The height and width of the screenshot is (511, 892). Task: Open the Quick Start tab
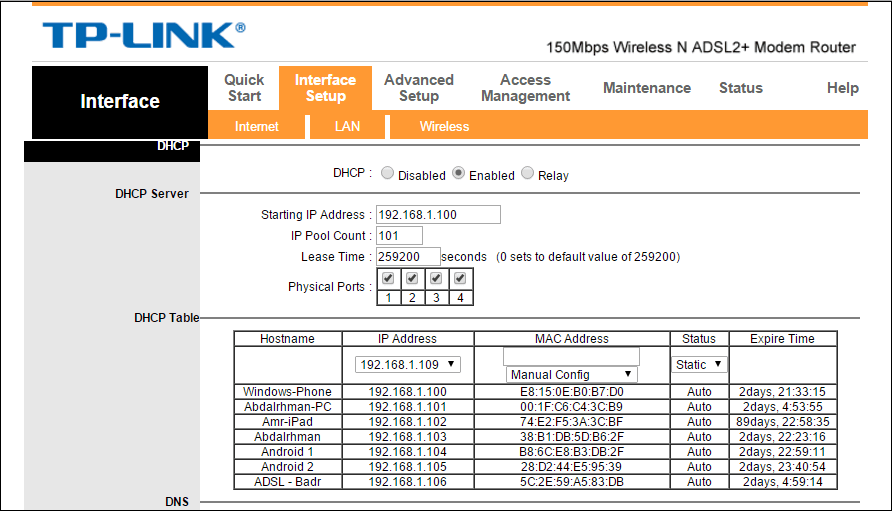coord(244,88)
